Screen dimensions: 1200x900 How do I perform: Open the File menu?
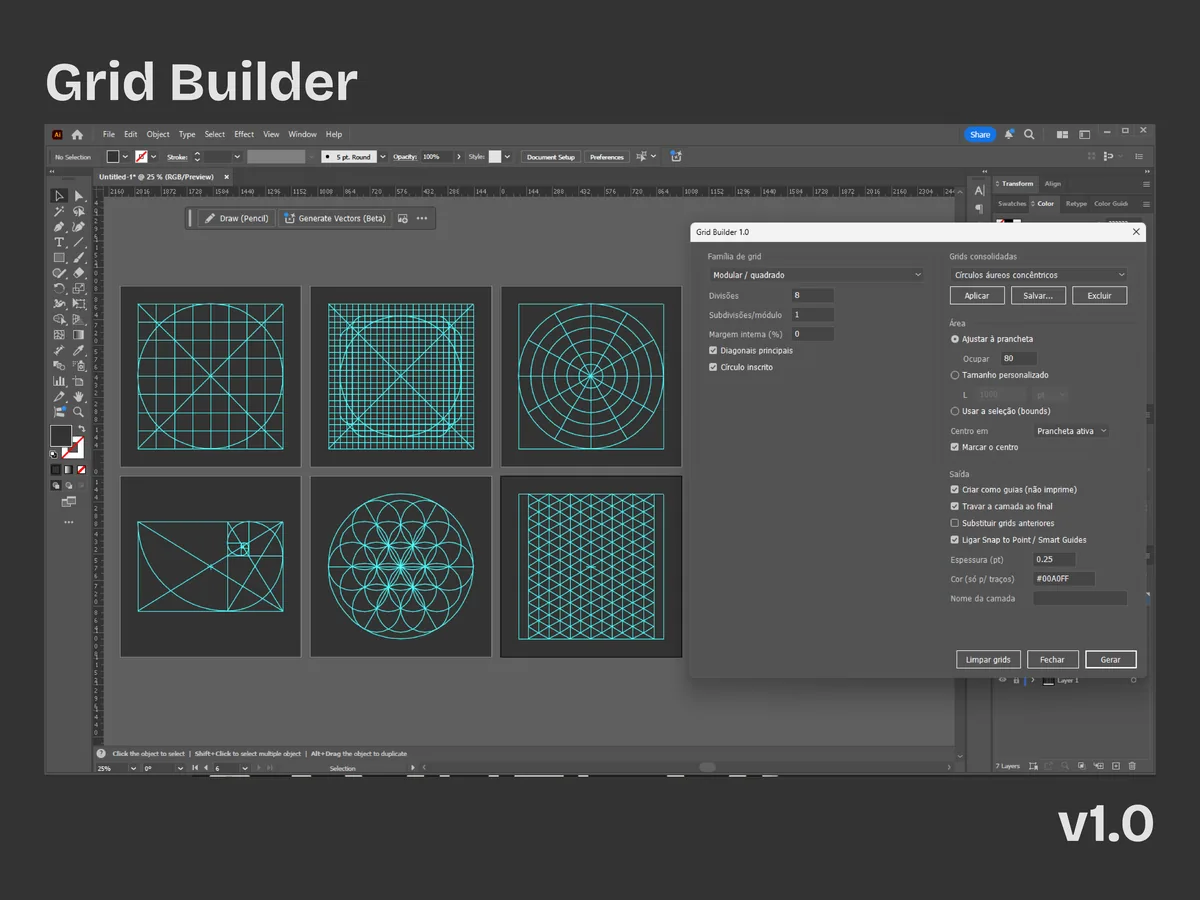pyautogui.click(x=108, y=134)
